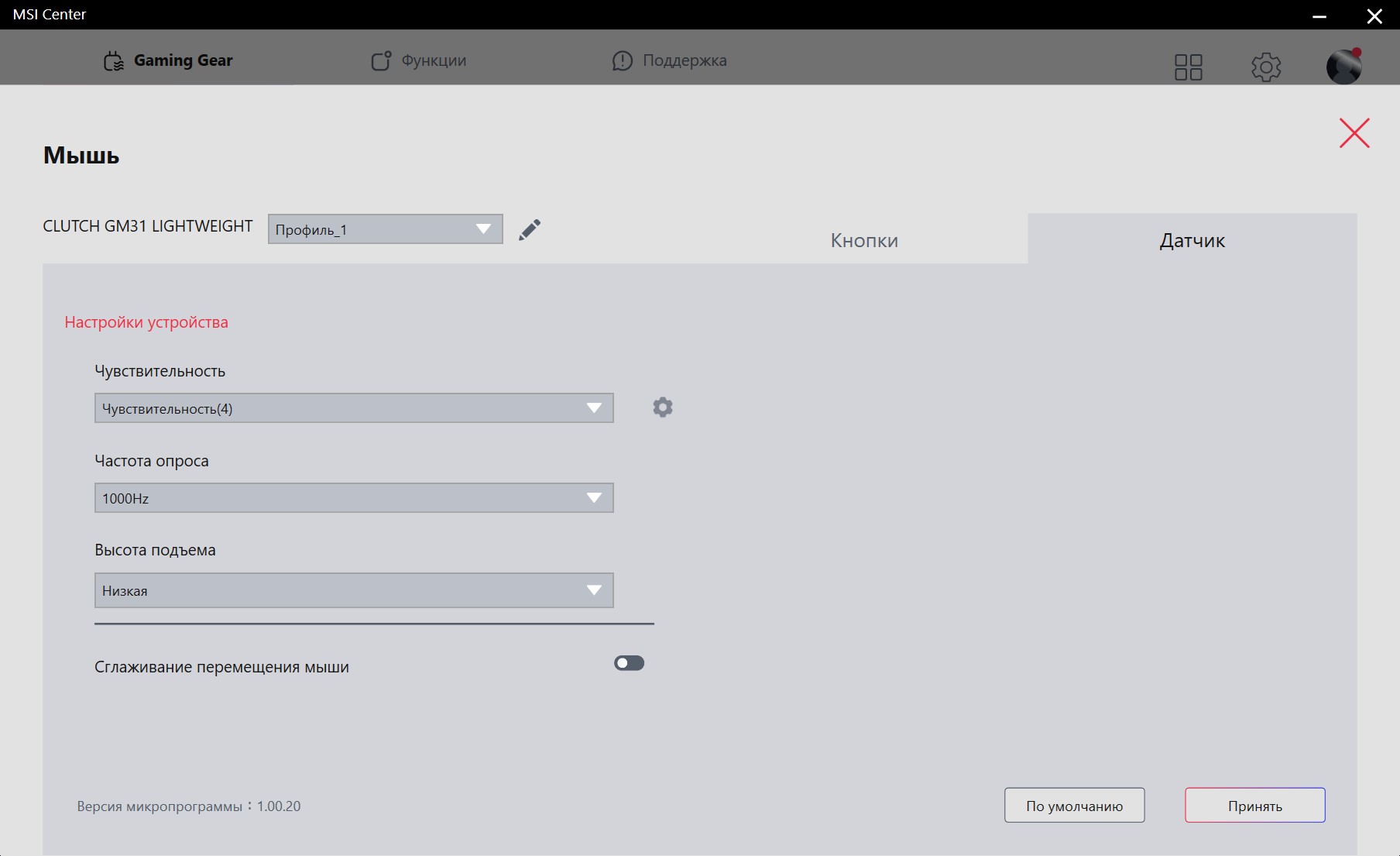Open the Низкая lift-off height dropdown
The image size is (1400, 856).
pos(354,590)
